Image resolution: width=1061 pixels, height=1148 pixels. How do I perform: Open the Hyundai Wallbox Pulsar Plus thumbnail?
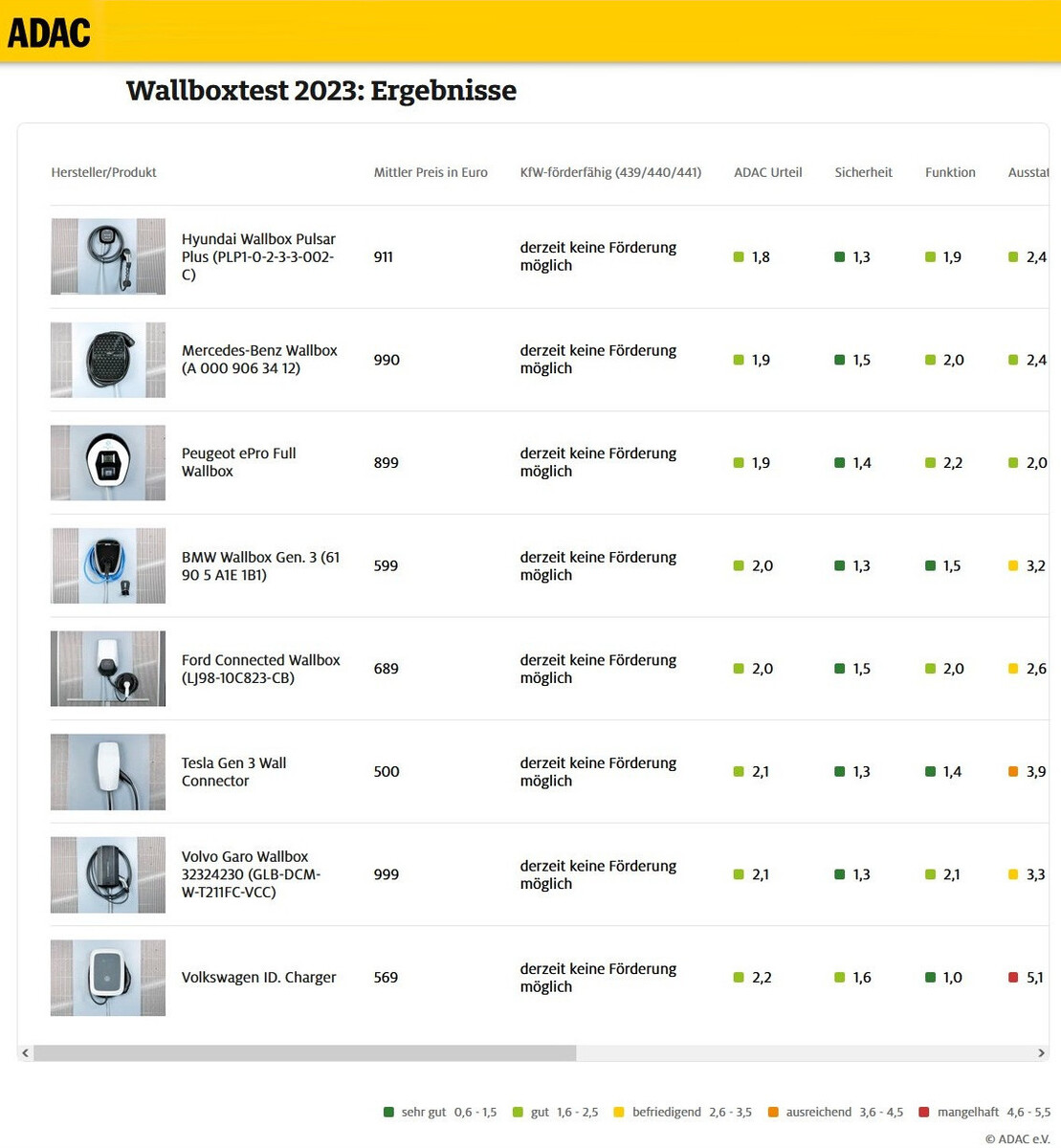point(108,256)
